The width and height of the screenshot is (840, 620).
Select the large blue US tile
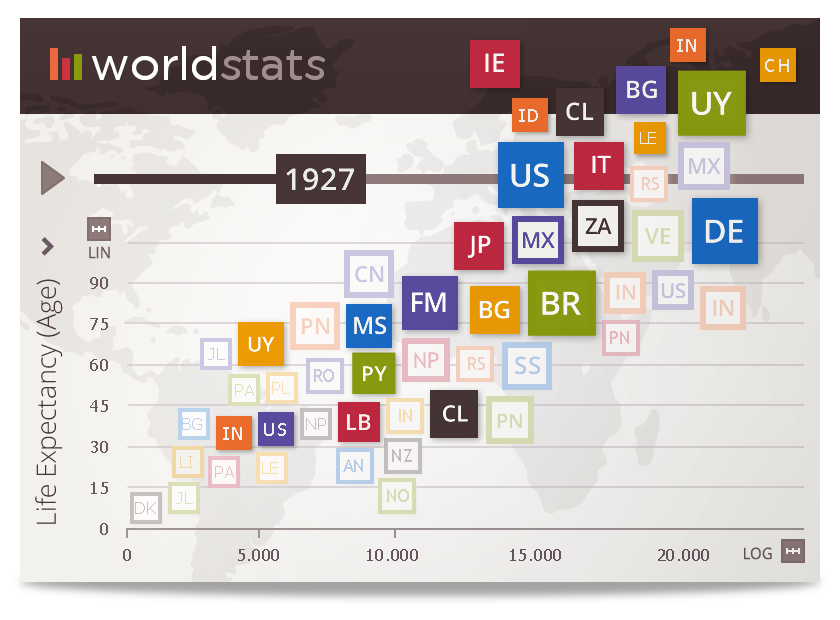530,175
